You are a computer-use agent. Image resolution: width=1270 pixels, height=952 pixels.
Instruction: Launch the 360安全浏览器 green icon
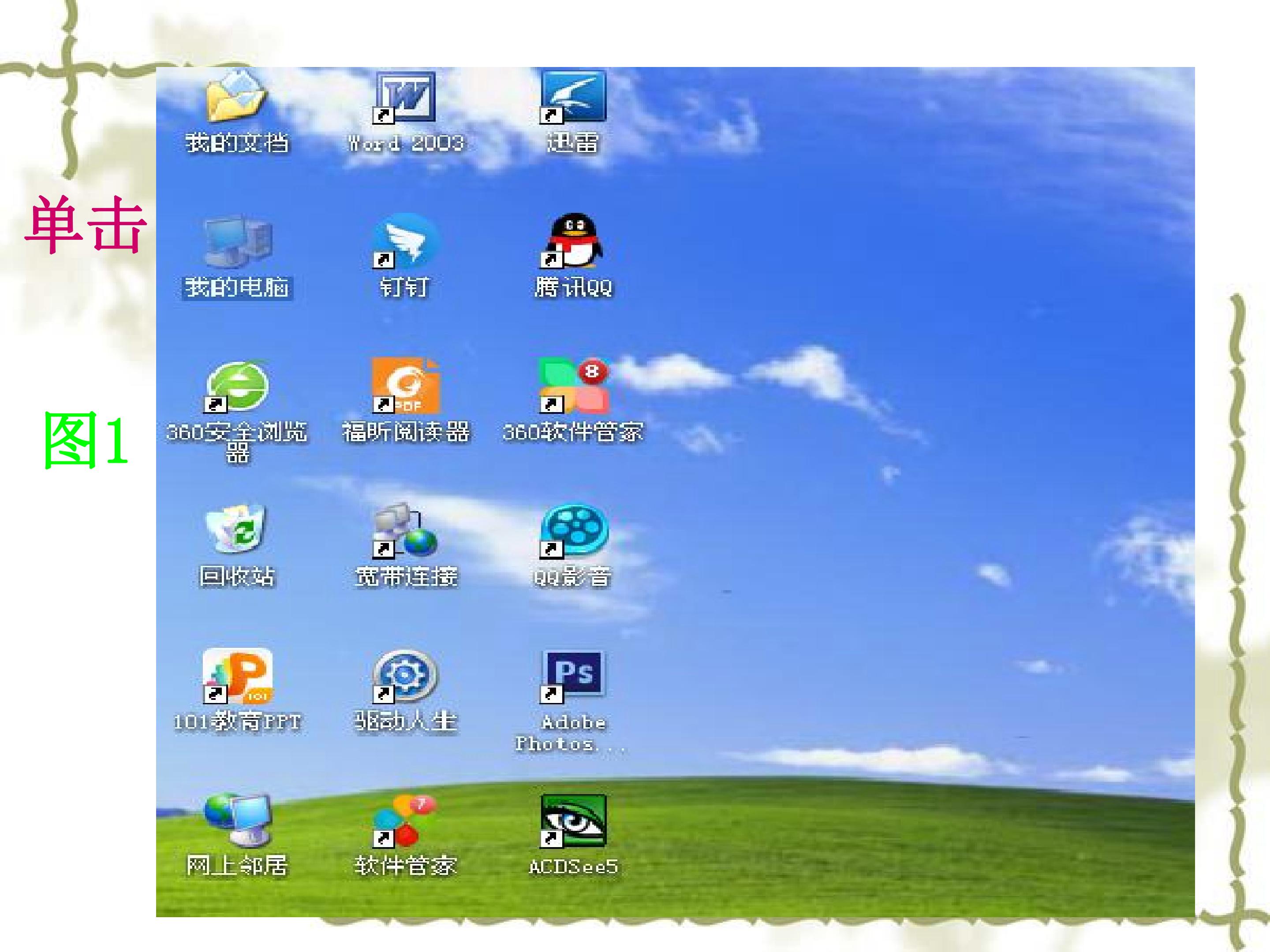click(236, 386)
